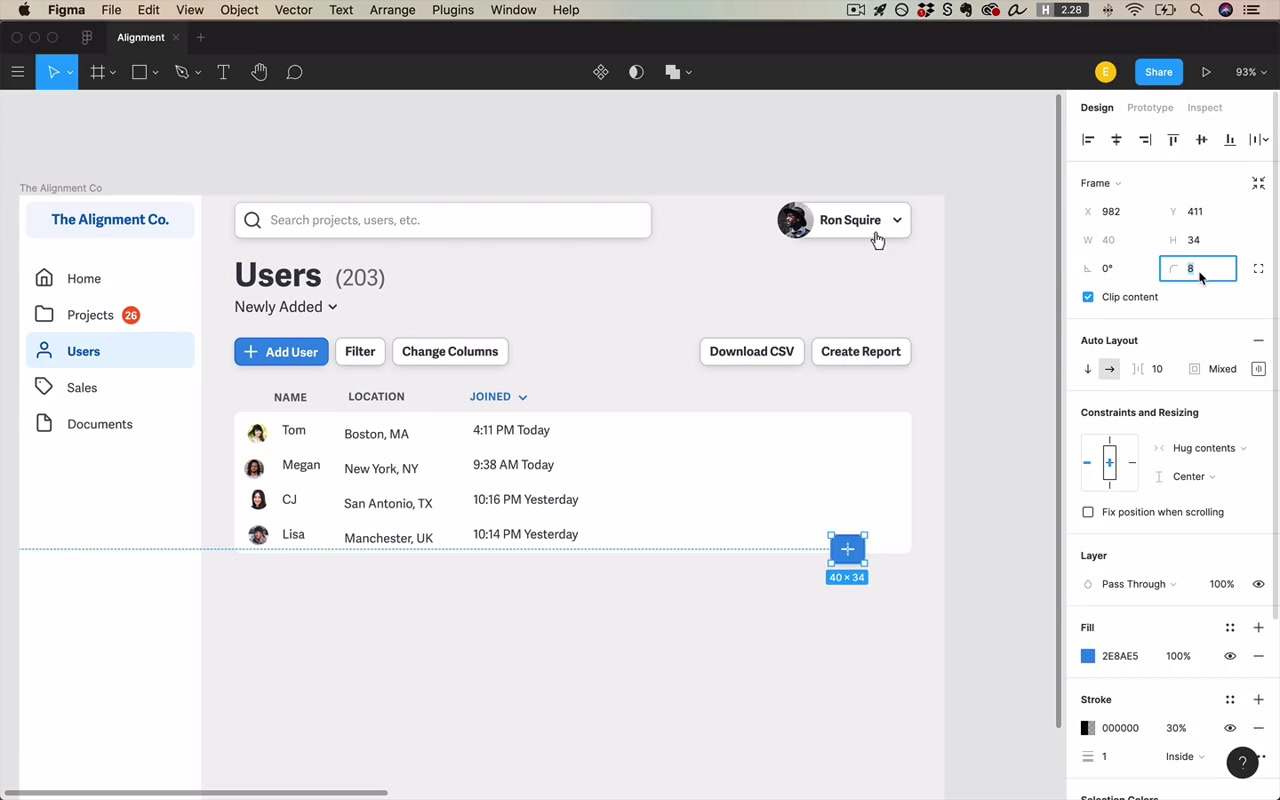Click the Create Report button

point(861,352)
